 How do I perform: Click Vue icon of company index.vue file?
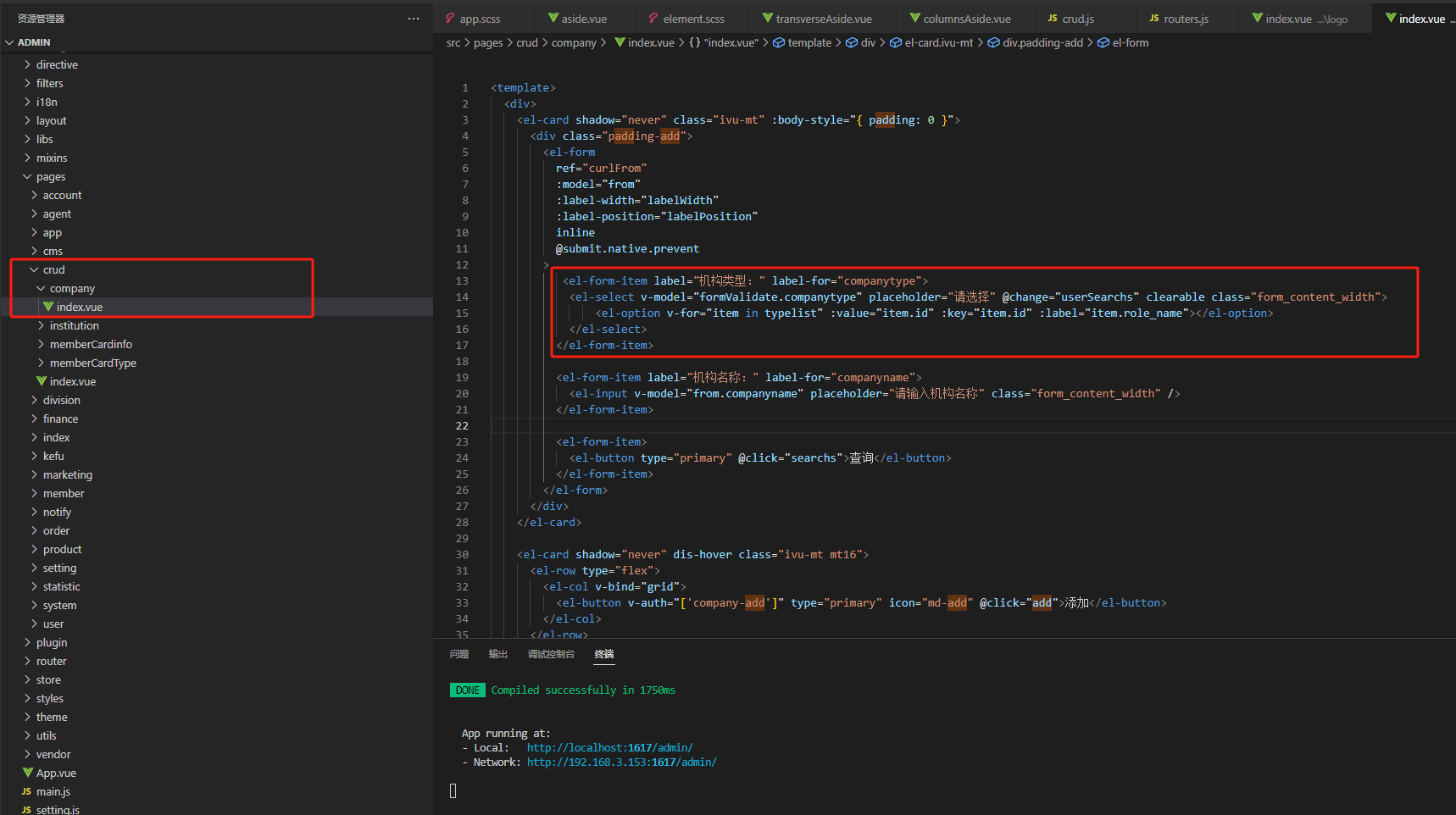pos(48,307)
